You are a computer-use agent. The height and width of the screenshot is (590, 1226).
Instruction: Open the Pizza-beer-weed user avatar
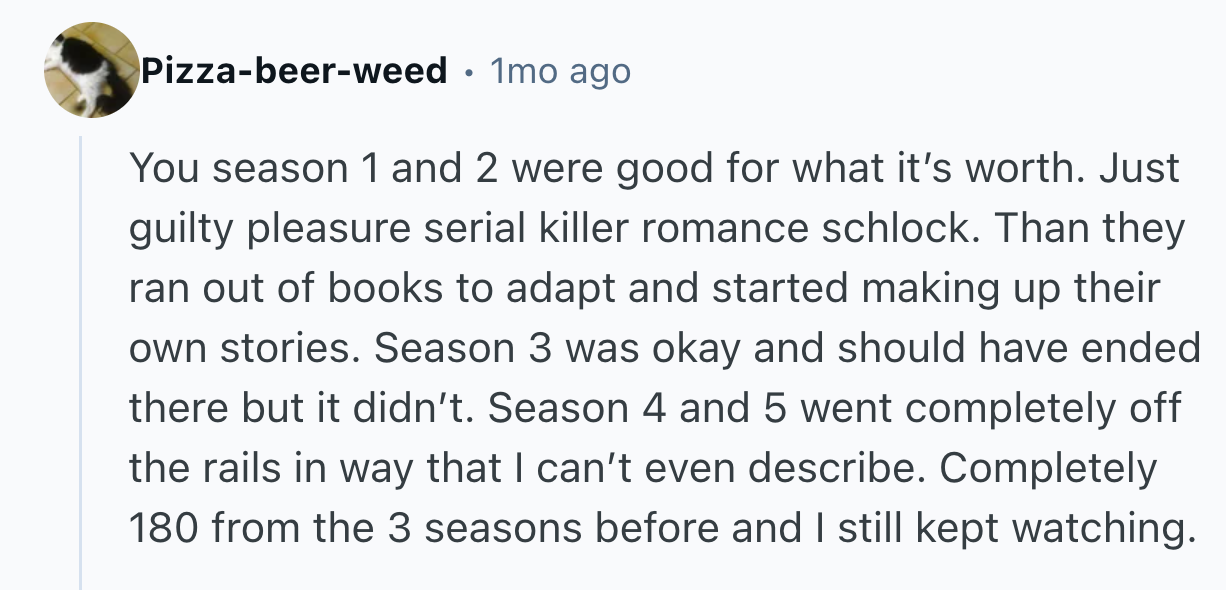click(91, 70)
